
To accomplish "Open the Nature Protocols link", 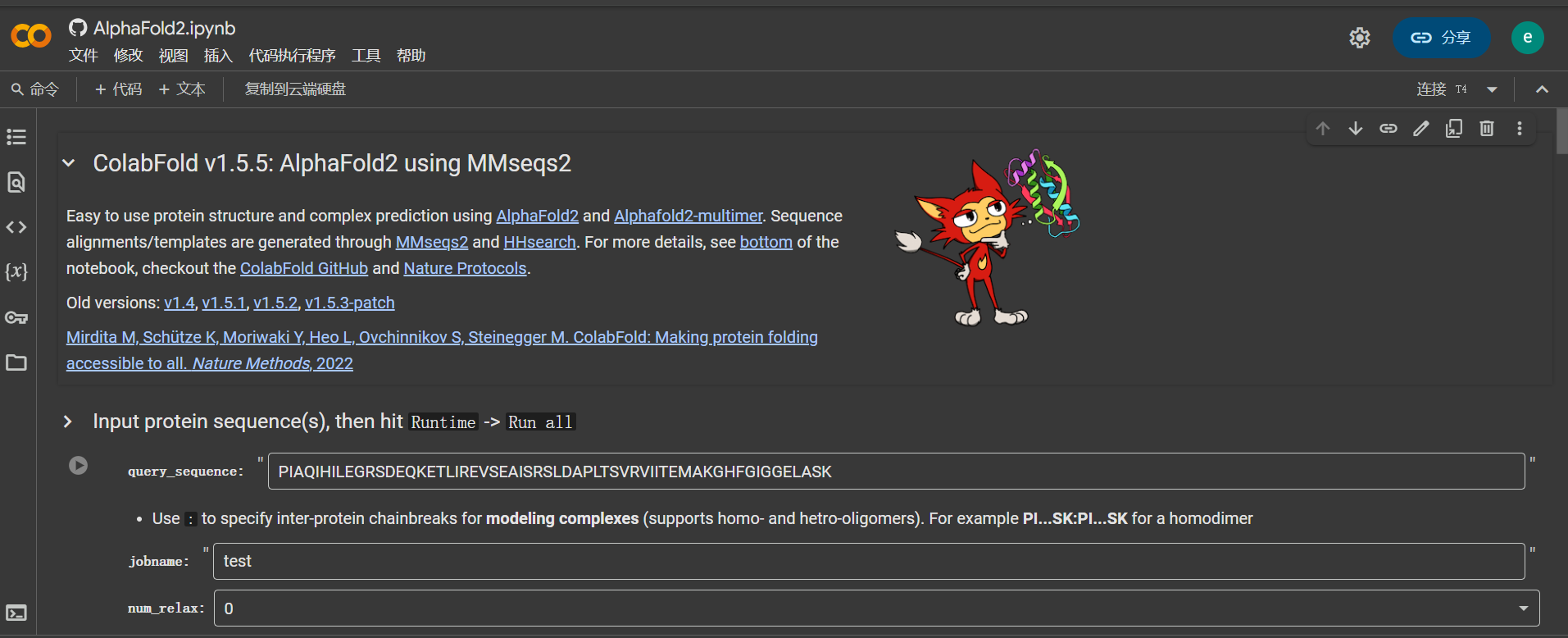I will (x=466, y=268).
